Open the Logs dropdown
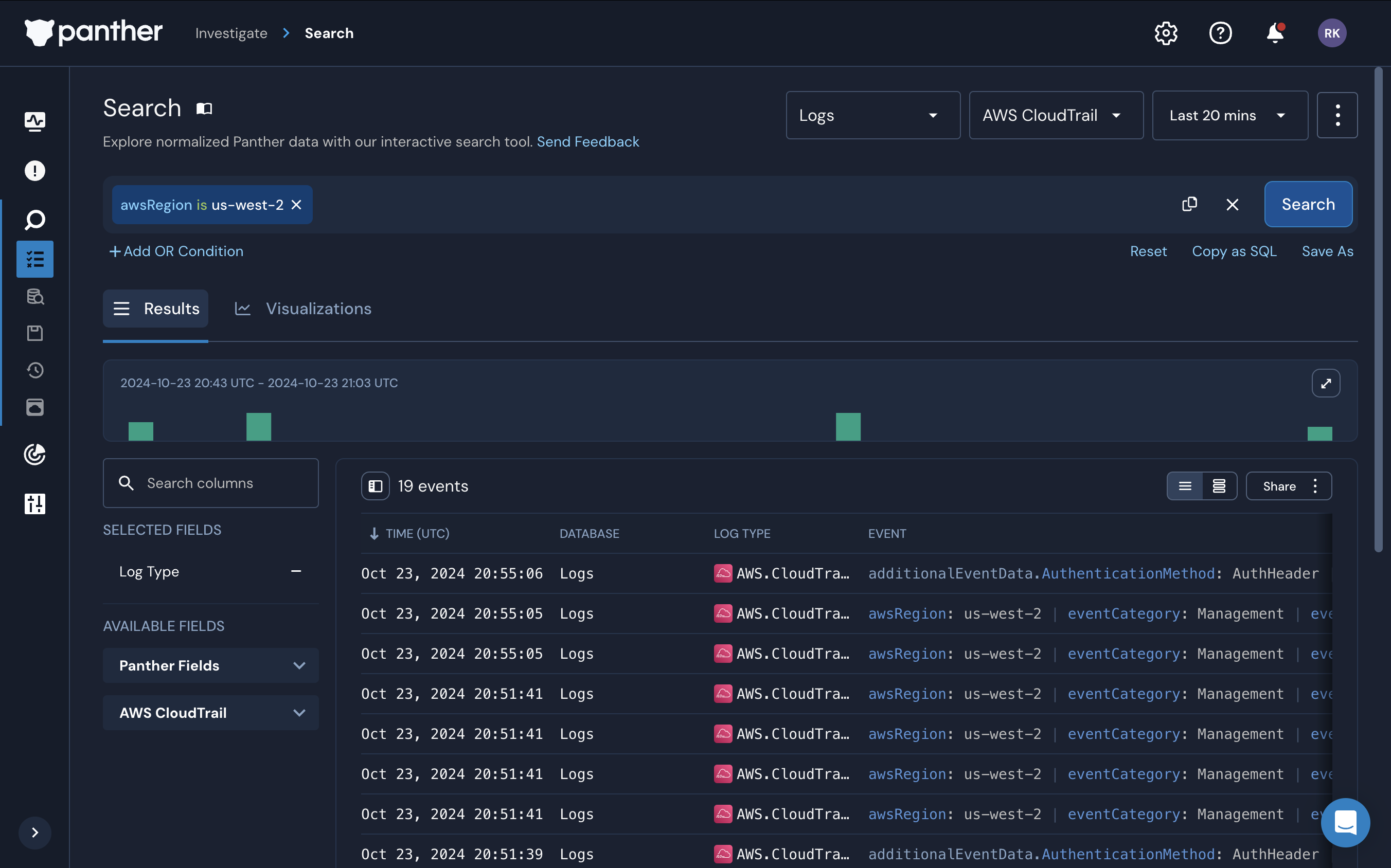The image size is (1391, 868). click(x=873, y=115)
